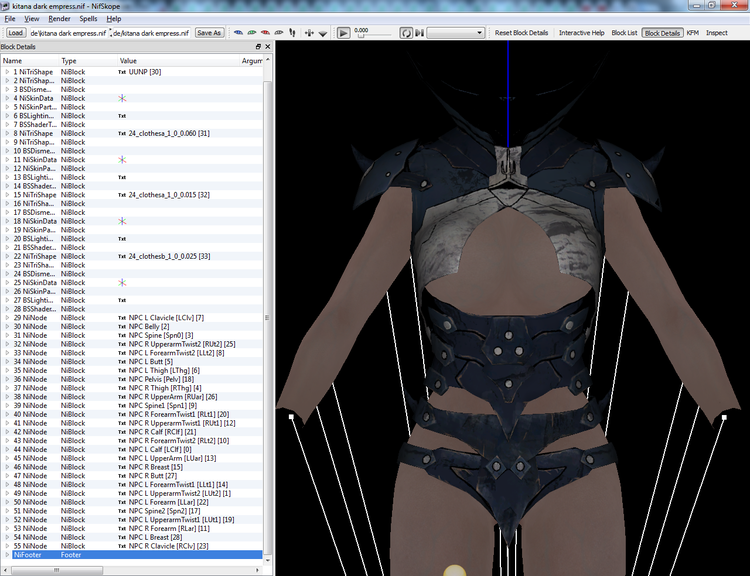Click Txt icon beside NPC Pelvis [Pelv] [18]
The image size is (750, 576).
click(122, 379)
